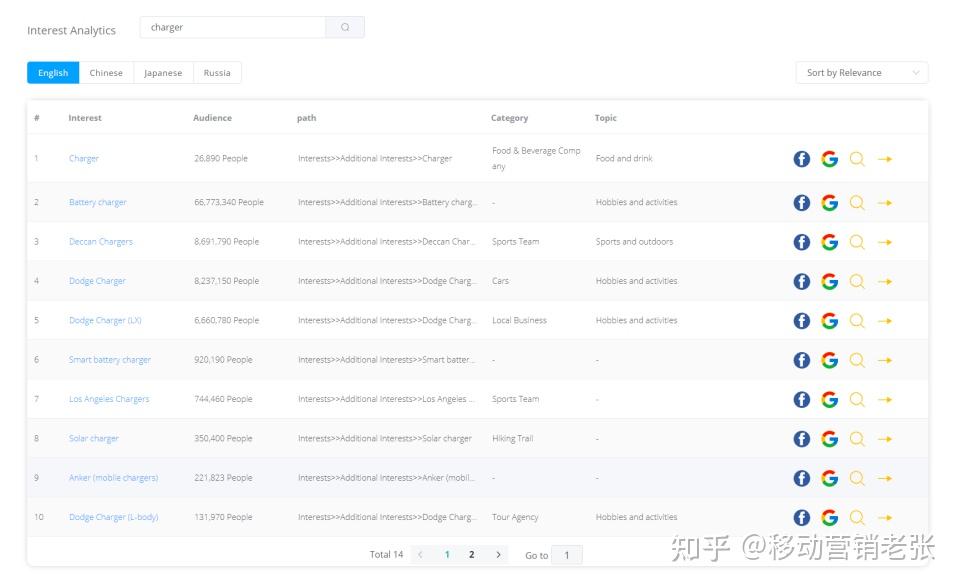Image resolution: width=960 pixels, height=586 pixels.
Task: Select the Japanese language tab
Action: 163,73
